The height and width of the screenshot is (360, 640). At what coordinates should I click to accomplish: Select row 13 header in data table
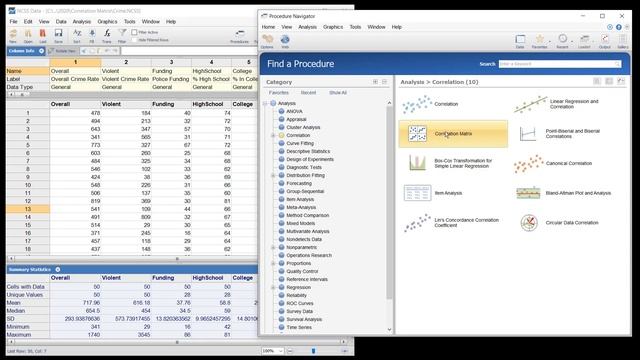[28, 209]
